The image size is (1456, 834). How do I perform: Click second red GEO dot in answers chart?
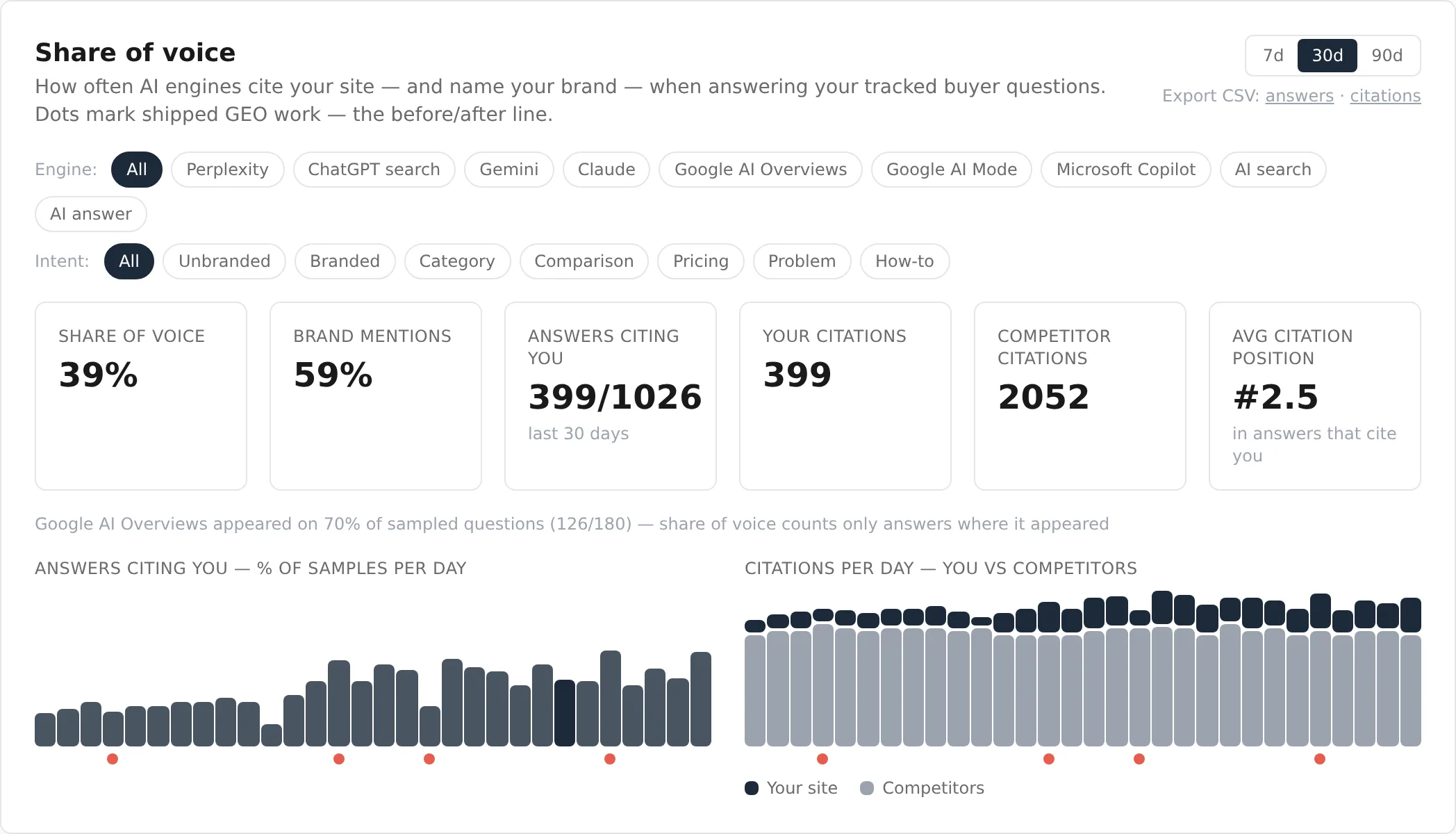pyautogui.click(x=339, y=759)
